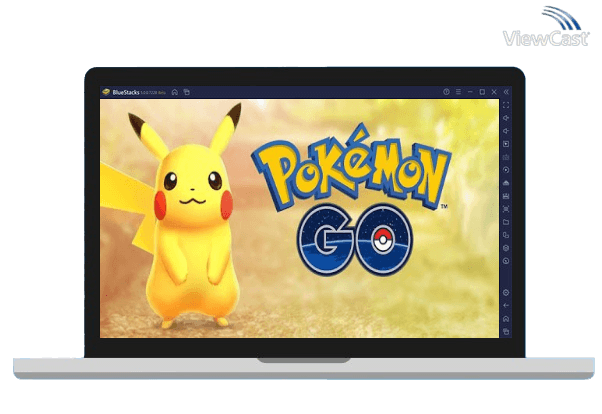Click the Android back arrow in sidebar
Screen dimensions: 602x414
pyautogui.click(x=506, y=306)
